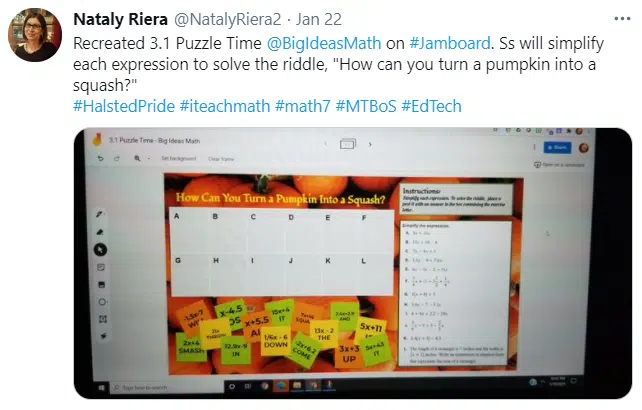Open the #Jamboard hashtag link
Viewport: 642px width, 410px height.
coord(450,43)
